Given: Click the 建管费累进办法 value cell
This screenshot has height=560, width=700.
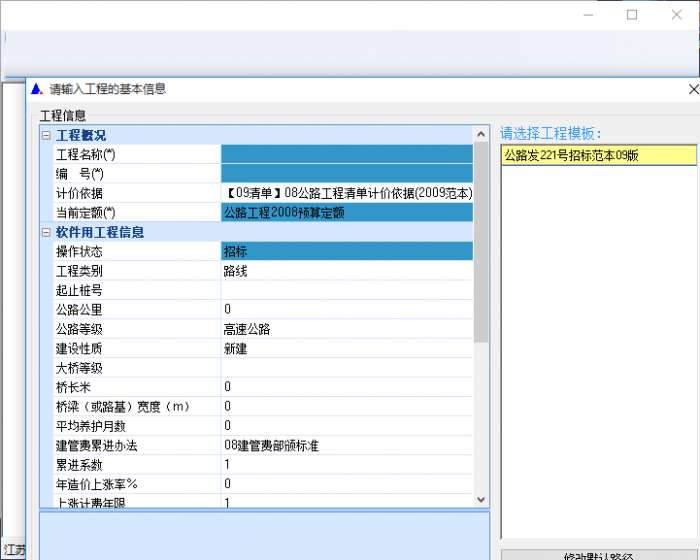Looking at the screenshot, I should point(346,445).
